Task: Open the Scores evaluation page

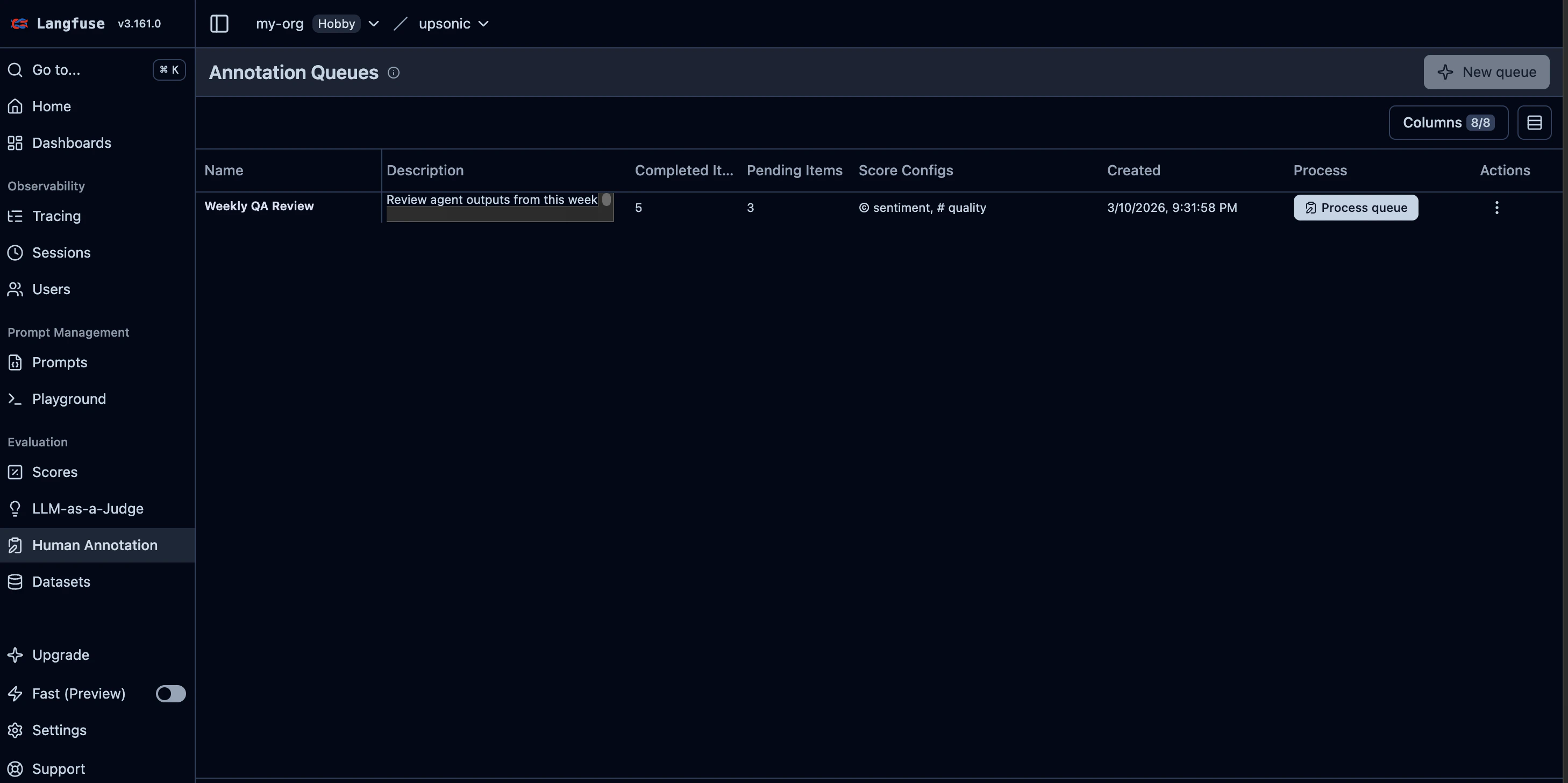Action: point(54,471)
